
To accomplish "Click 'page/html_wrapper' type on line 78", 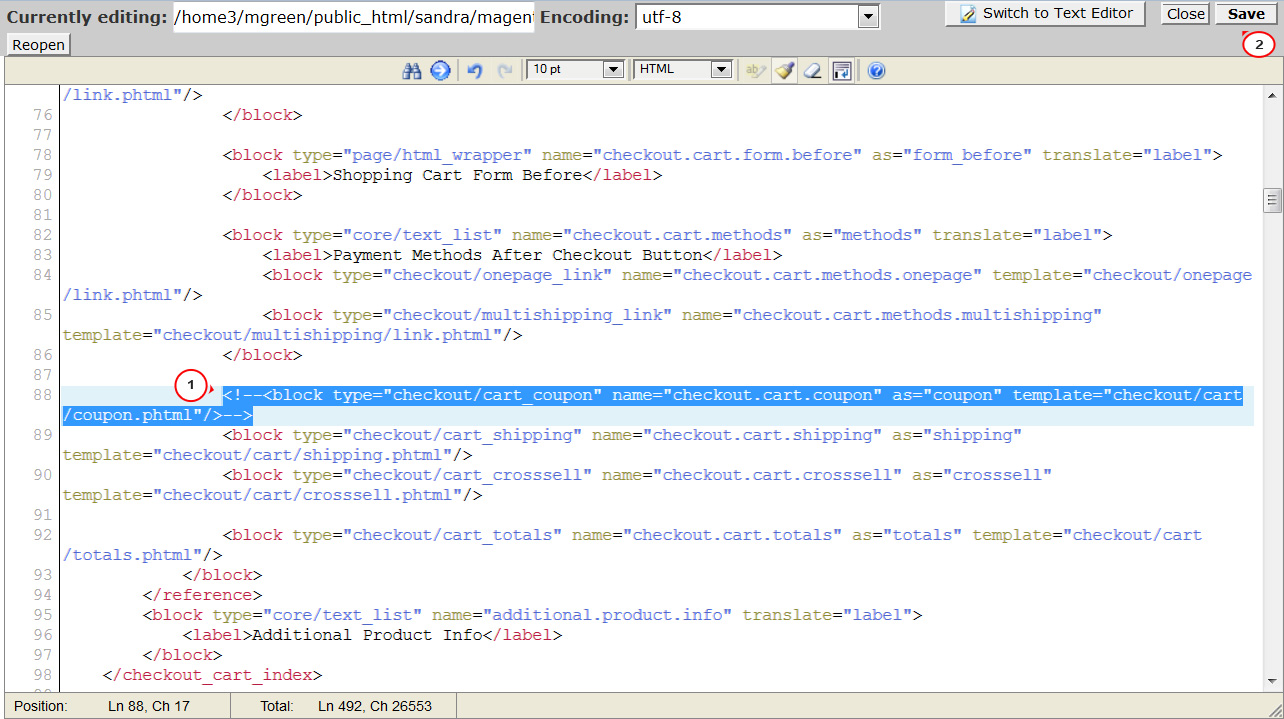I will tap(437, 155).
